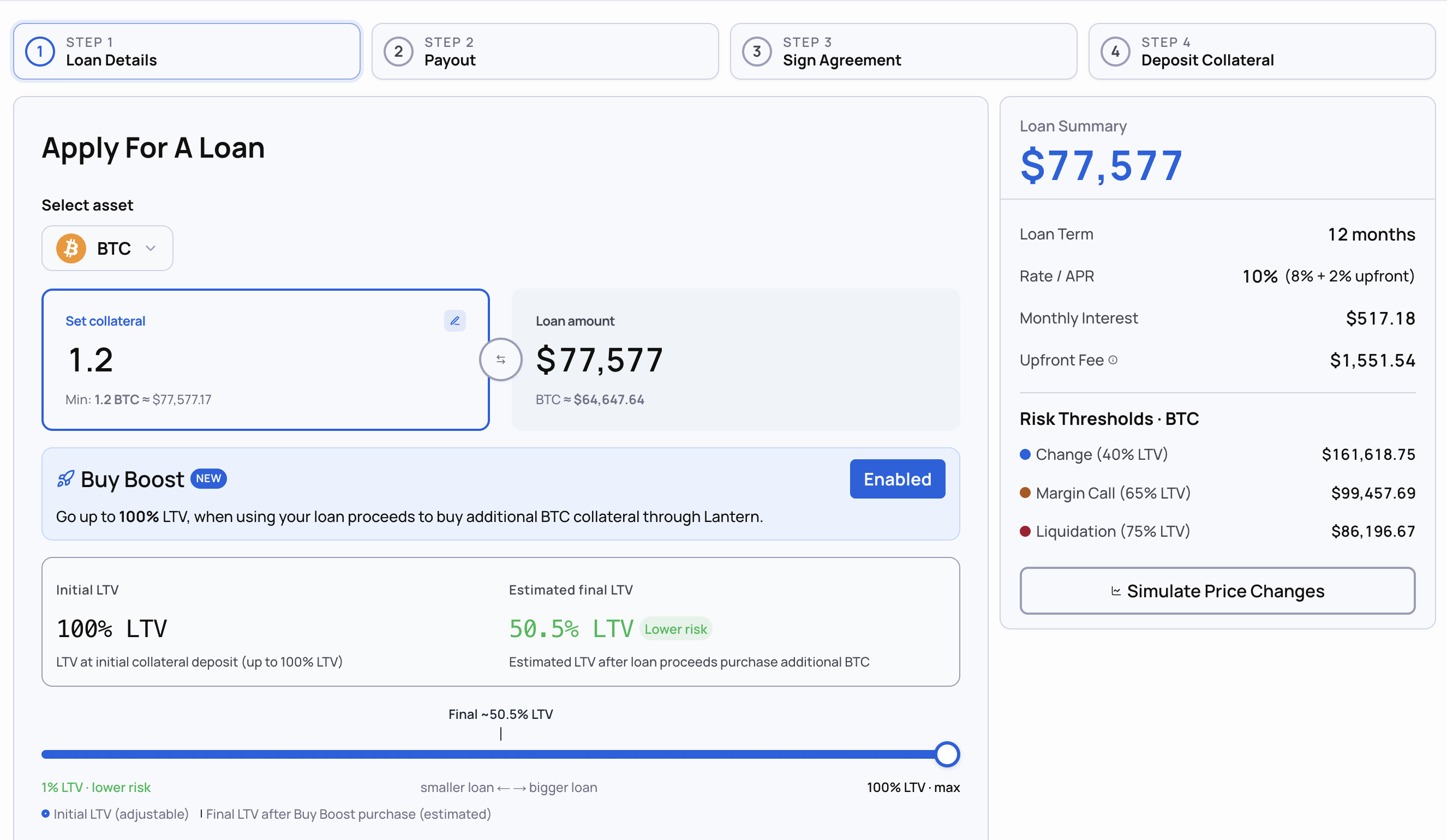Click the NEW badge next to Buy Boost
Screen dimensions: 1447x840
click(208, 478)
